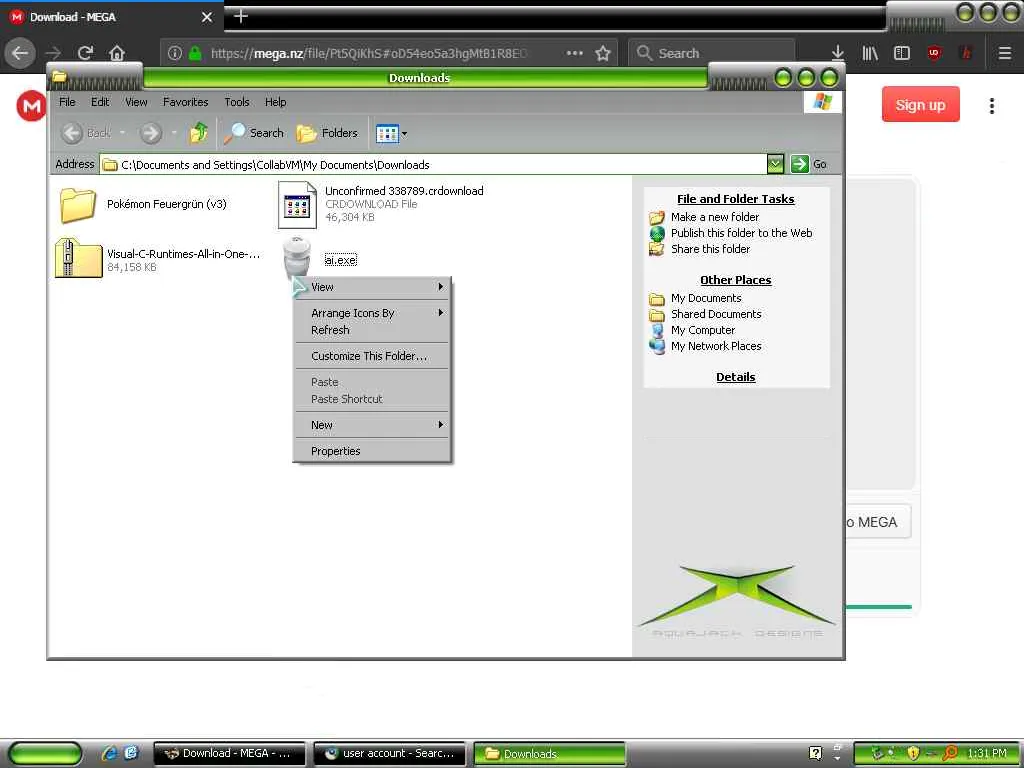
Task: Collapse the File and Folder Tasks header
Action: (735, 199)
